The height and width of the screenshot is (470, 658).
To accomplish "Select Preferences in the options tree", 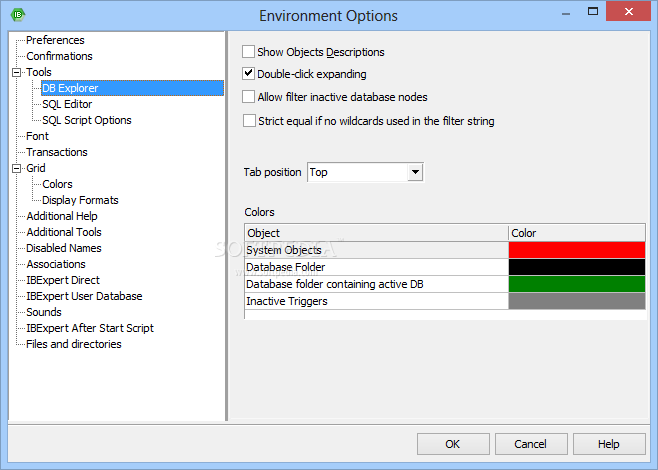I will 55,40.
